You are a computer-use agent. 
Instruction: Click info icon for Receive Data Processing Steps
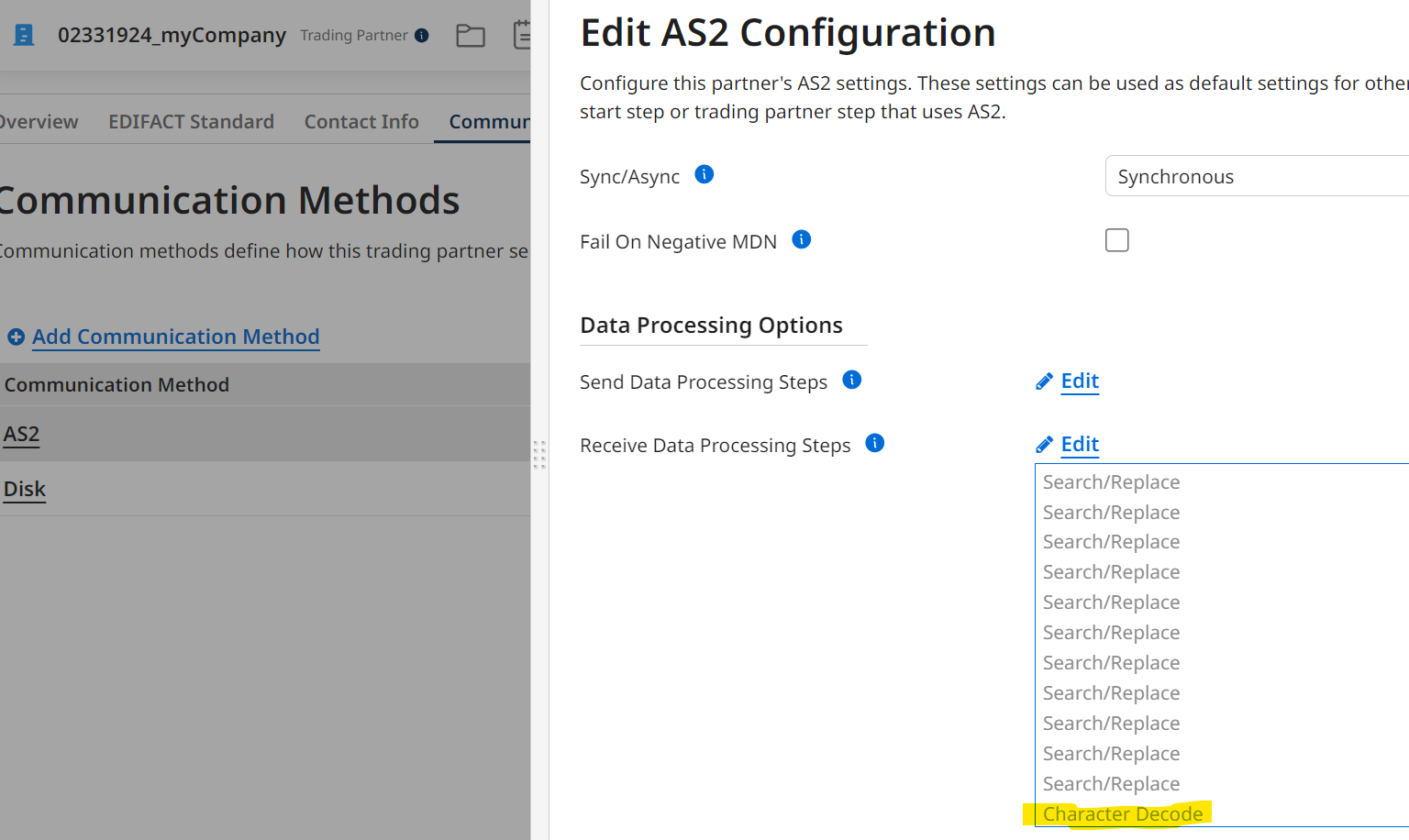[x=875, y=443]
